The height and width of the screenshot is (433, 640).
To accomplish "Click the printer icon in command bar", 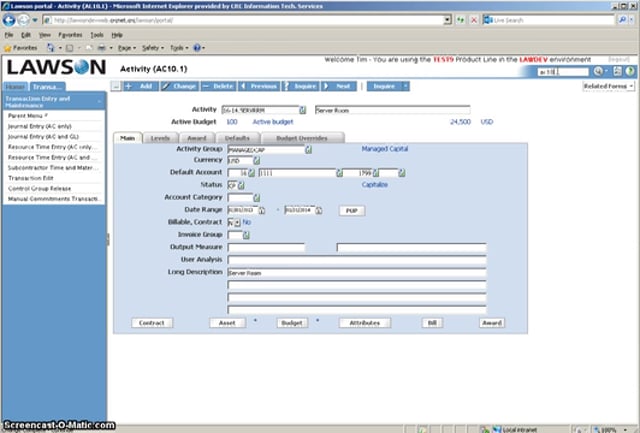I will click(x=101, y=48).
